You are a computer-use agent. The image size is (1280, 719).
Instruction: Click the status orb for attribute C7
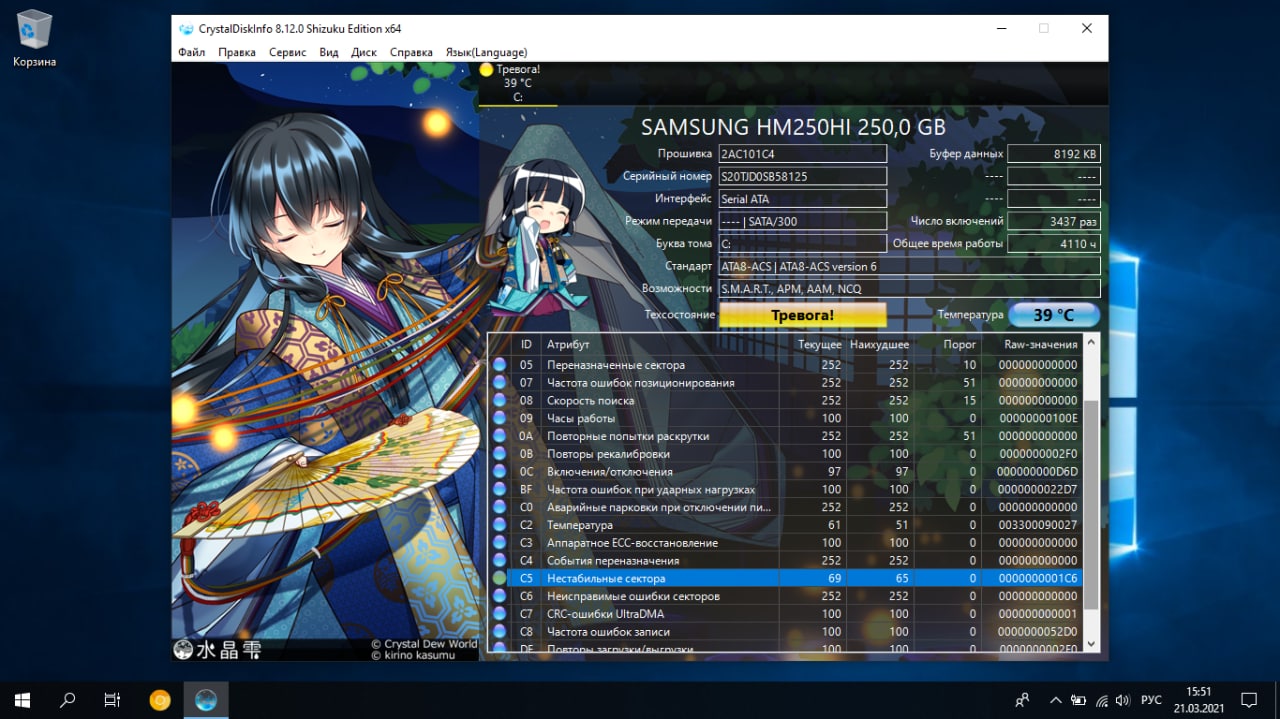(499, 614)
